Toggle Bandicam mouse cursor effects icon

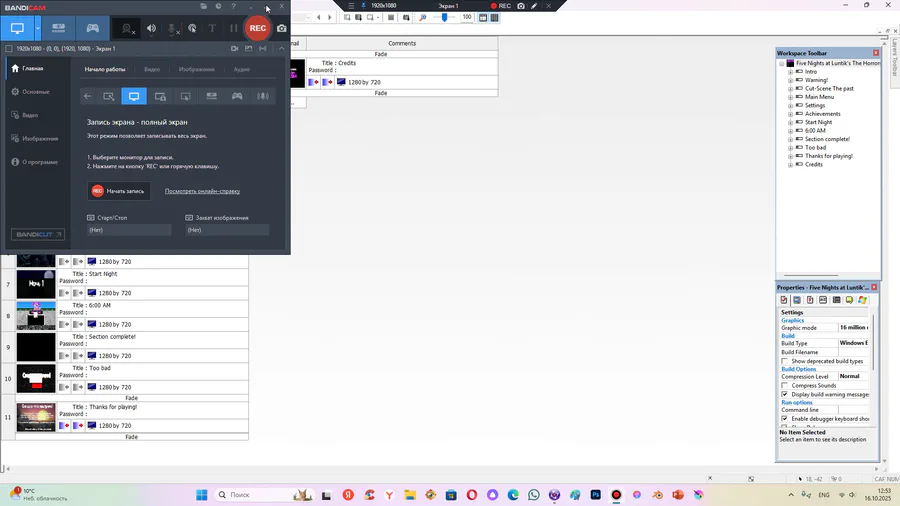pos(192,28)
